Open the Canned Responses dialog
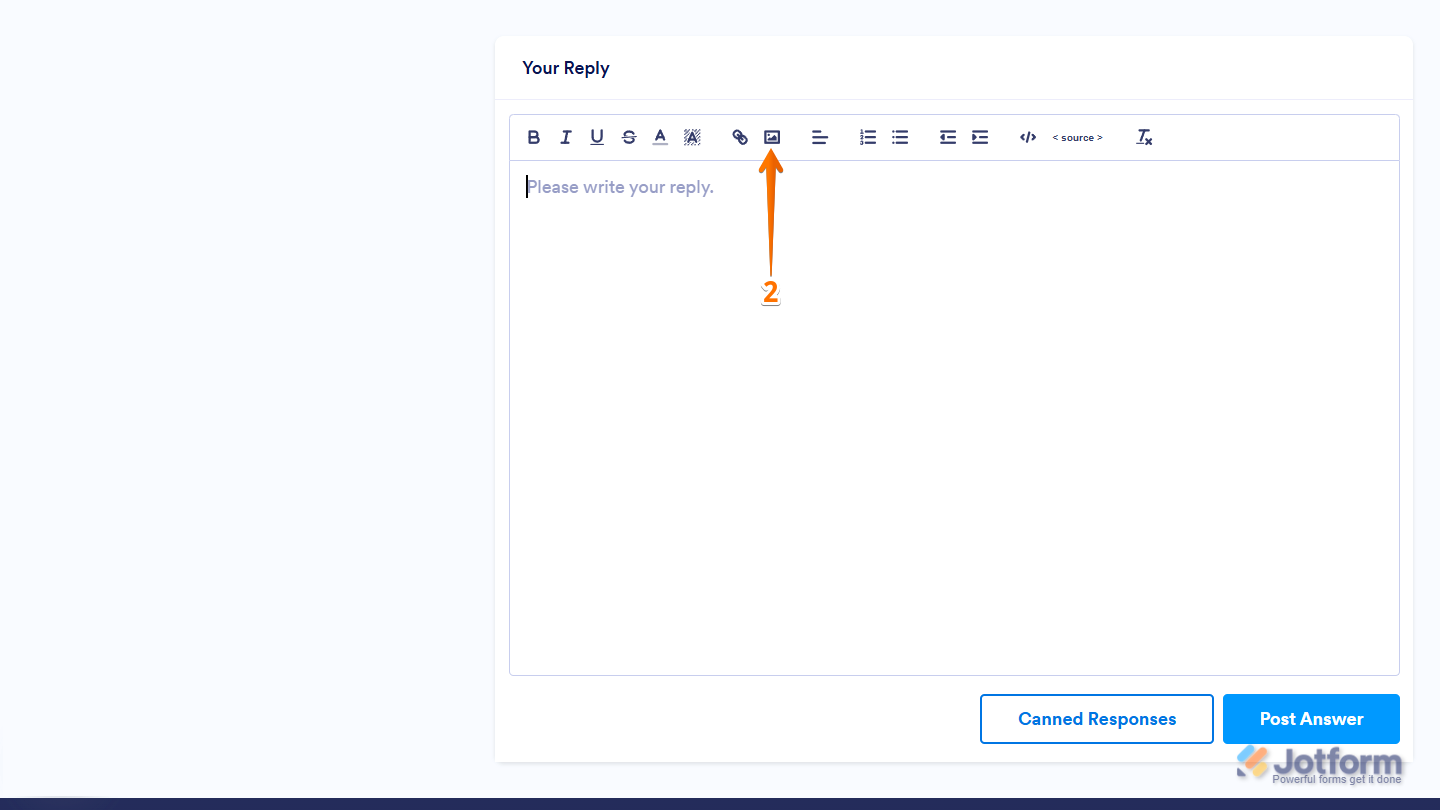The height and width of the screenshot is (810, 1440). 1096,718
